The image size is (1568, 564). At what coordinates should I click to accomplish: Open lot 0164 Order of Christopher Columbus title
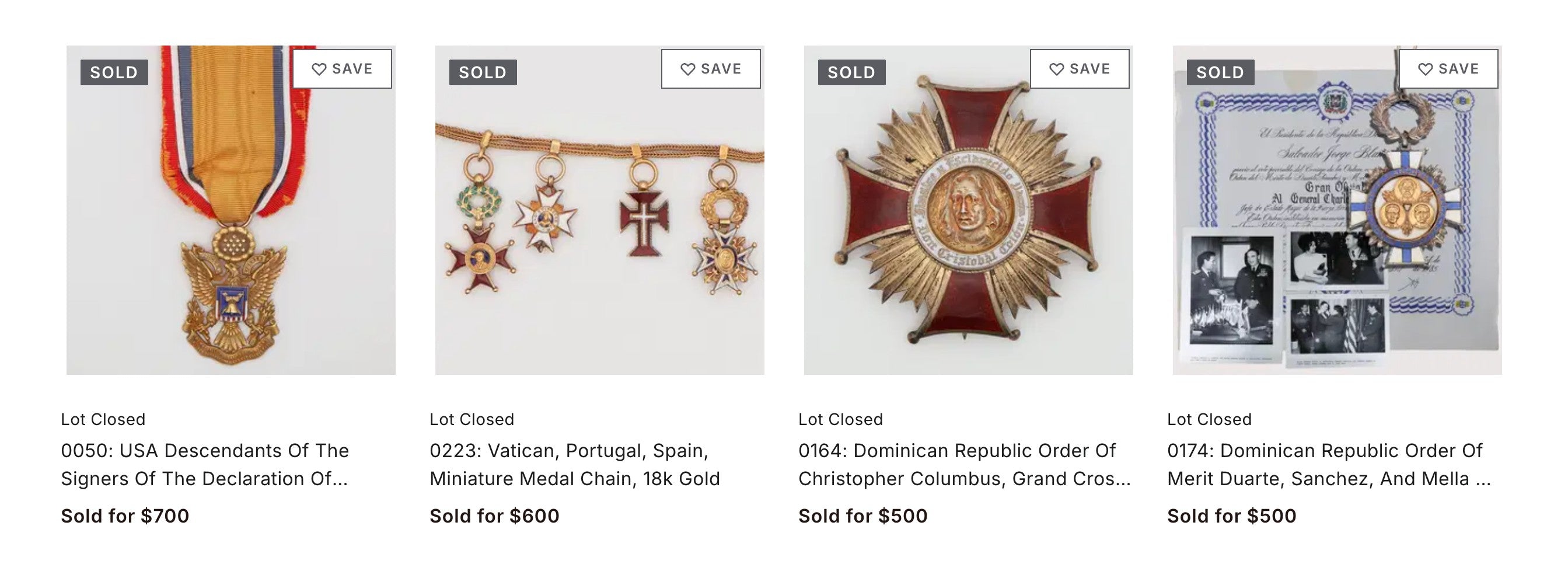tap(964, 464)
